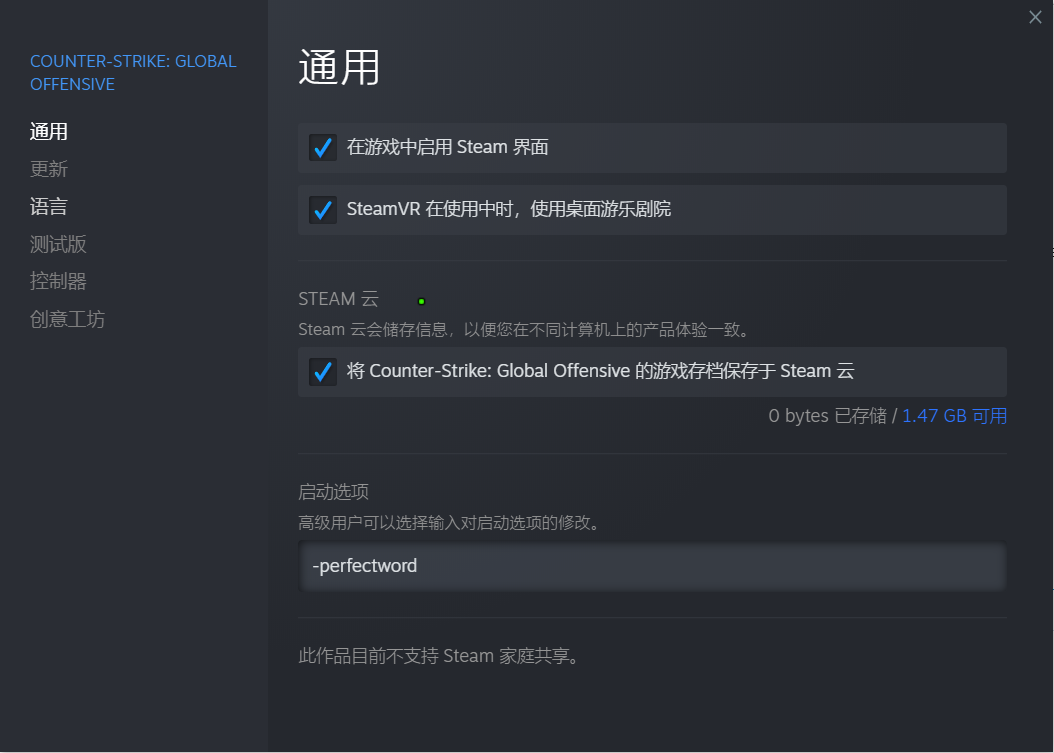Viewport: 1054px width, 753px height.
Task: Open the 通用 tab in the sidebar
Action: point(48,132)
